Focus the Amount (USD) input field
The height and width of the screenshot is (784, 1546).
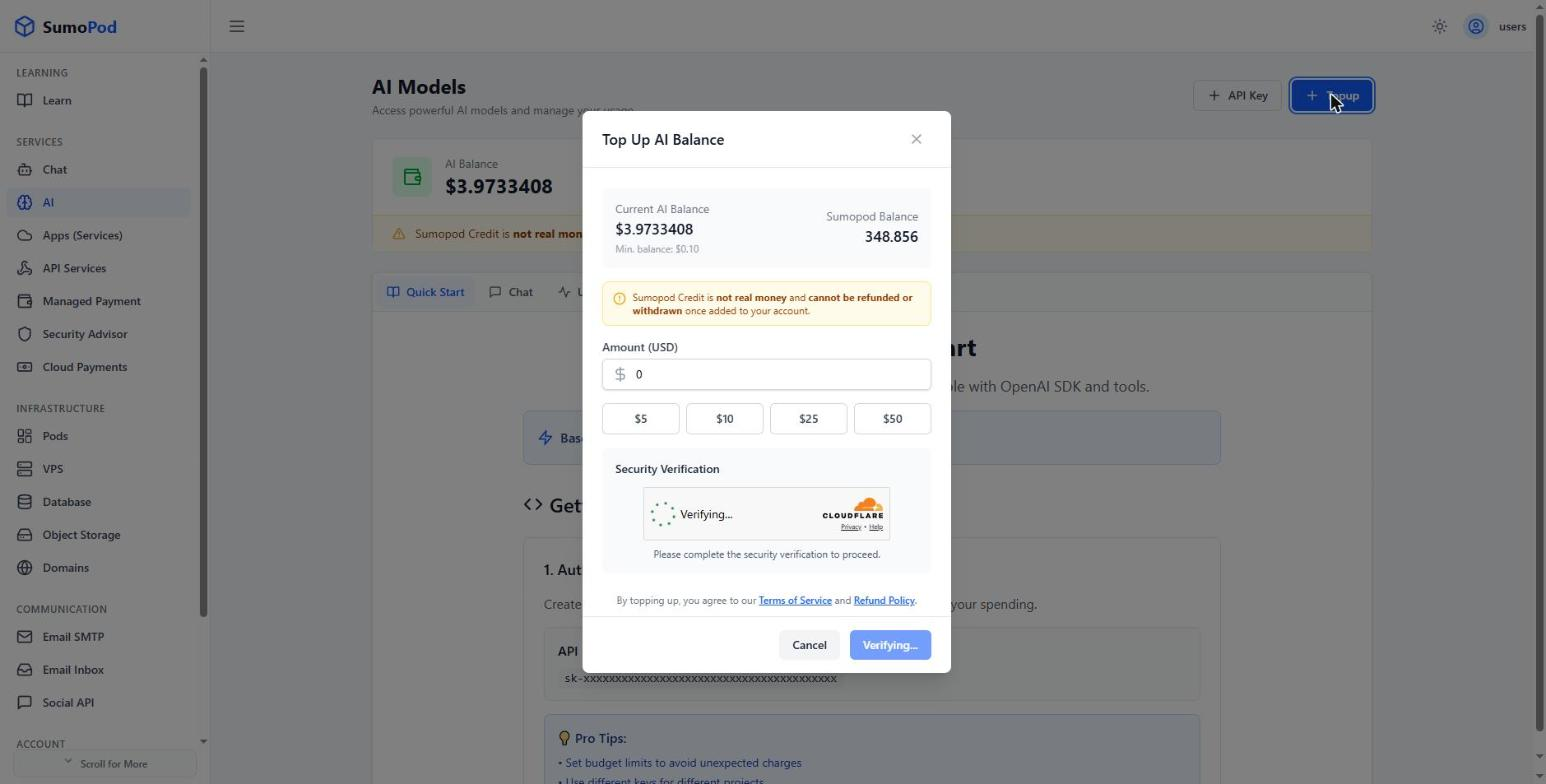coord(766,375)
